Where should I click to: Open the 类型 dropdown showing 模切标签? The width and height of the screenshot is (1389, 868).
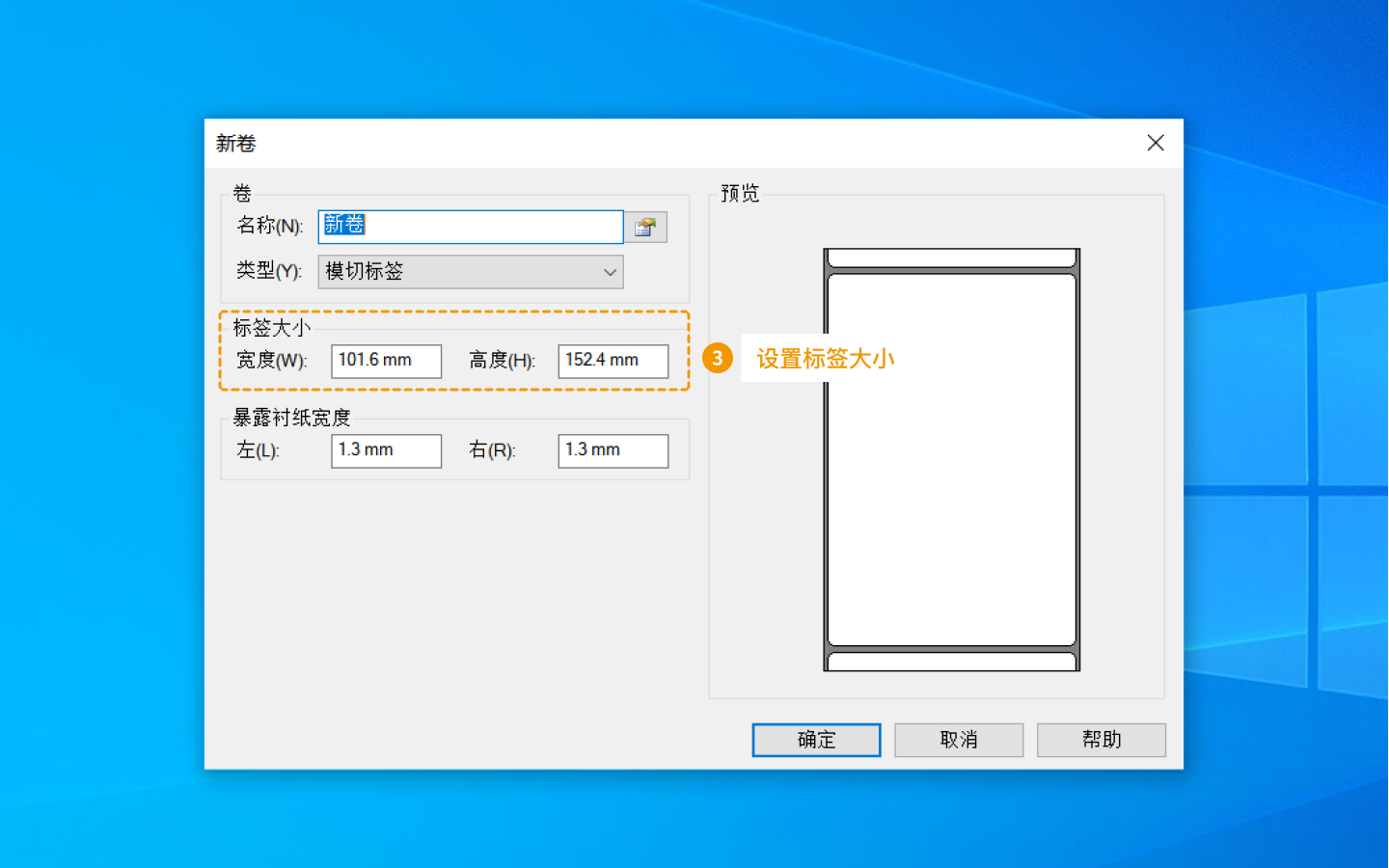pos(471,272)
